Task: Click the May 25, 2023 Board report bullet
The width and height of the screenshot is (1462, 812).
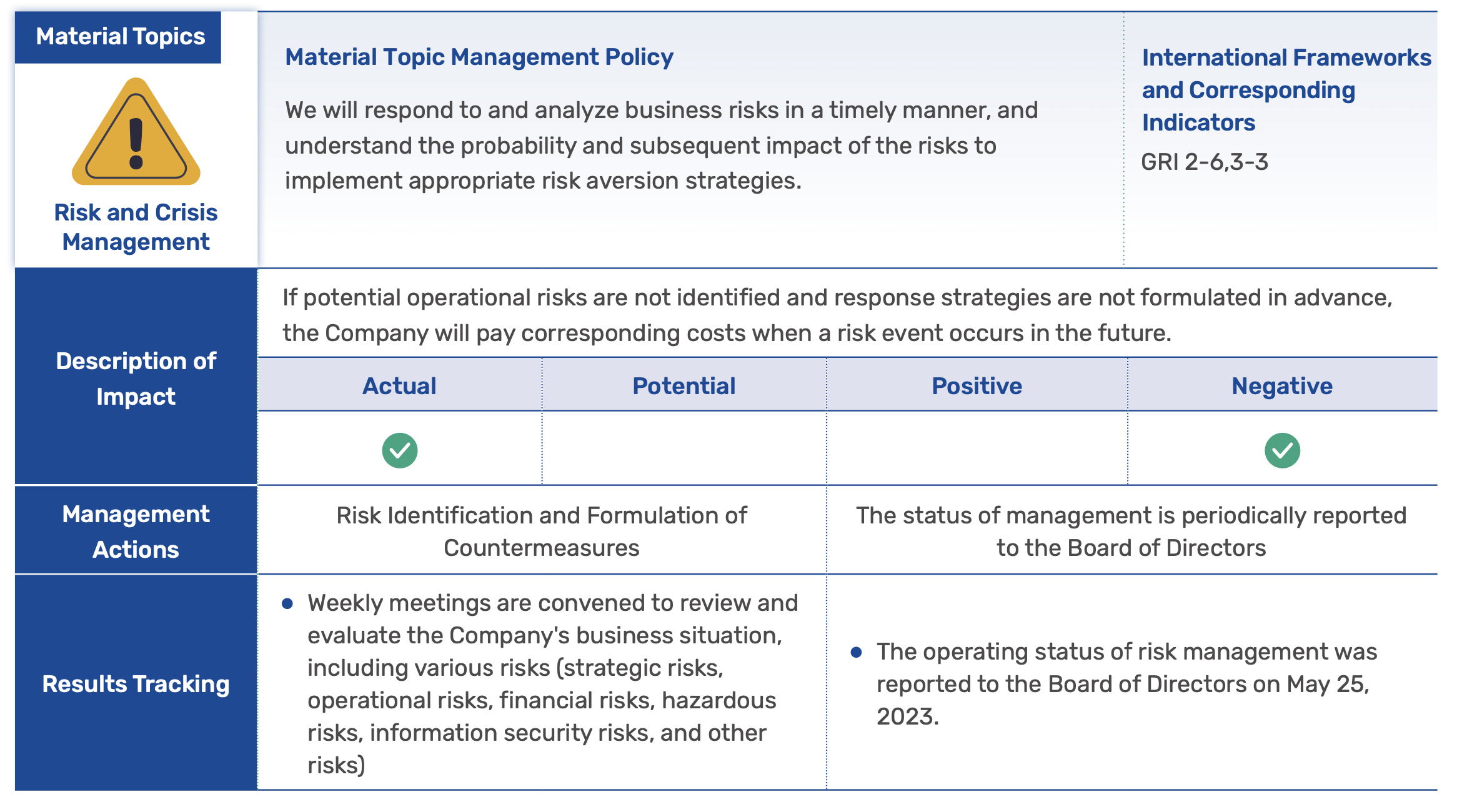Action: pyautogui.click(x=1115, y=683)
